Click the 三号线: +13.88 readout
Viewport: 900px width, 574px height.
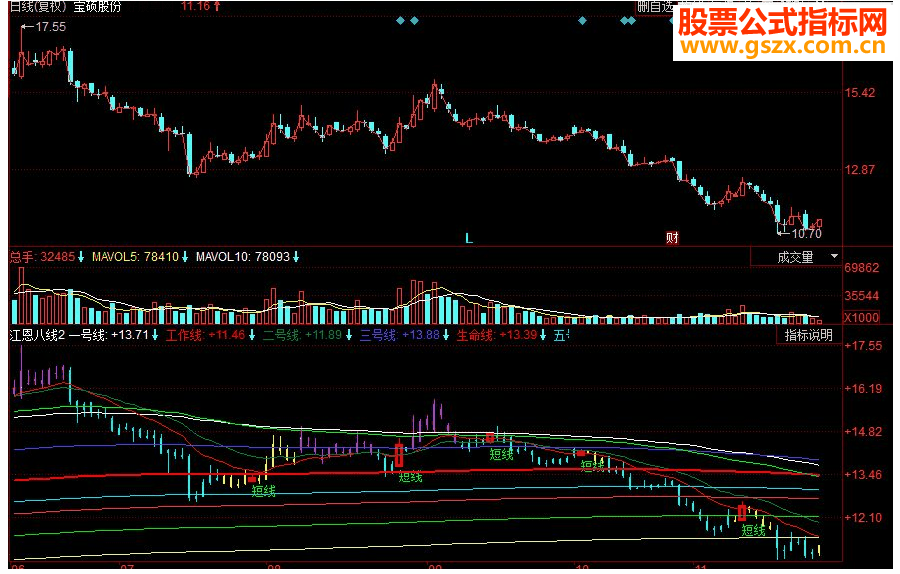(399, 335)
